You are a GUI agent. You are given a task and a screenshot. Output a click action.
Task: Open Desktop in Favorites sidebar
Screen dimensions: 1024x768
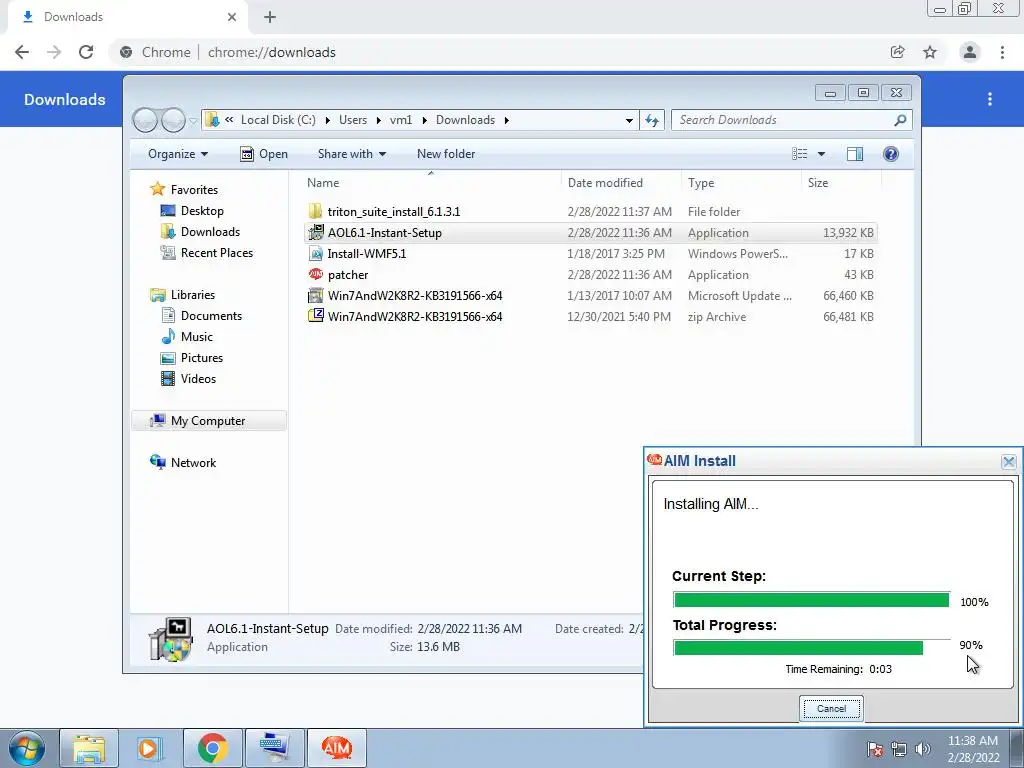[x=202, y=210]
